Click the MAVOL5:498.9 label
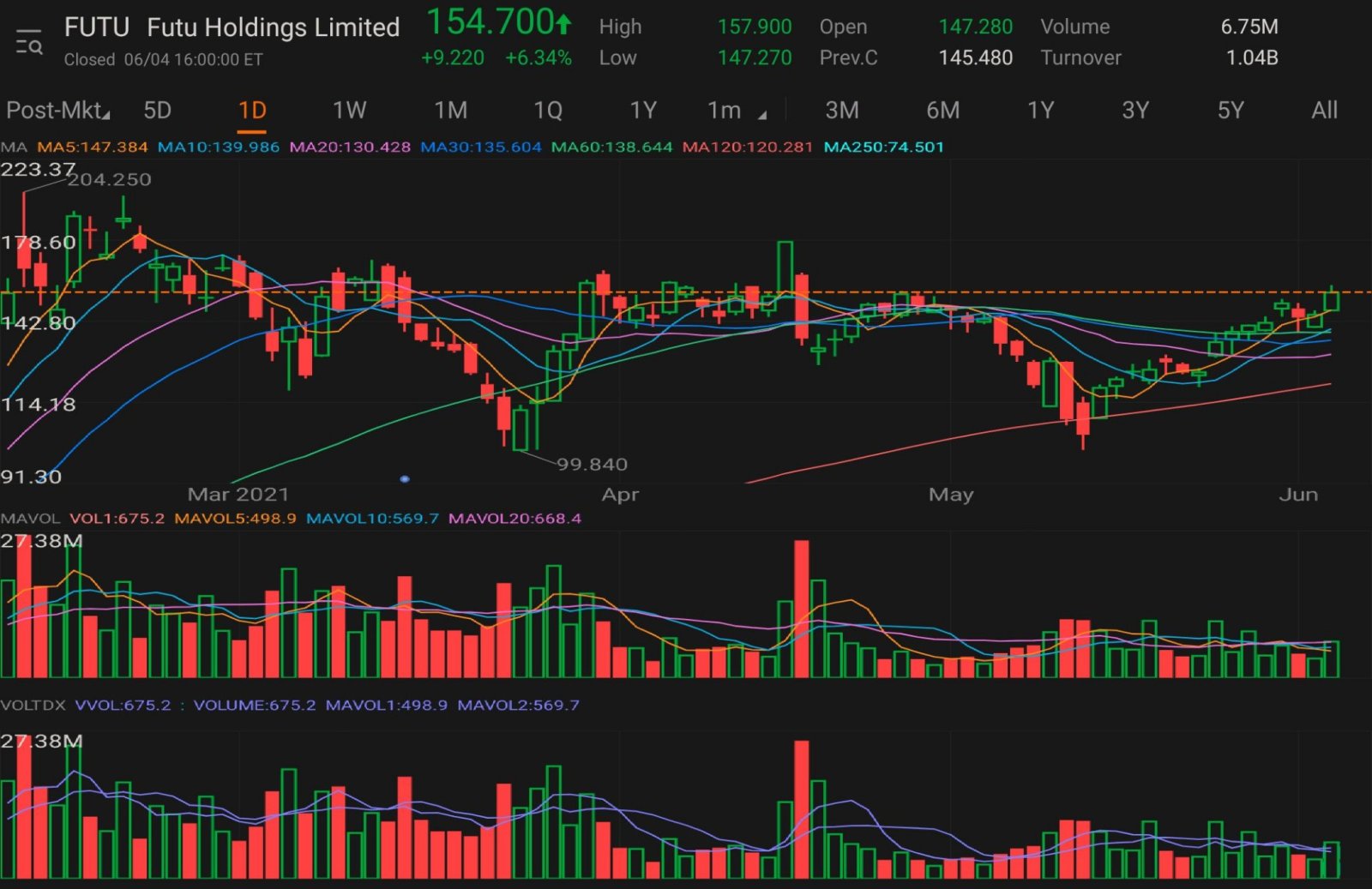This screenshot has height=889, width=1372. click(235, 519)
